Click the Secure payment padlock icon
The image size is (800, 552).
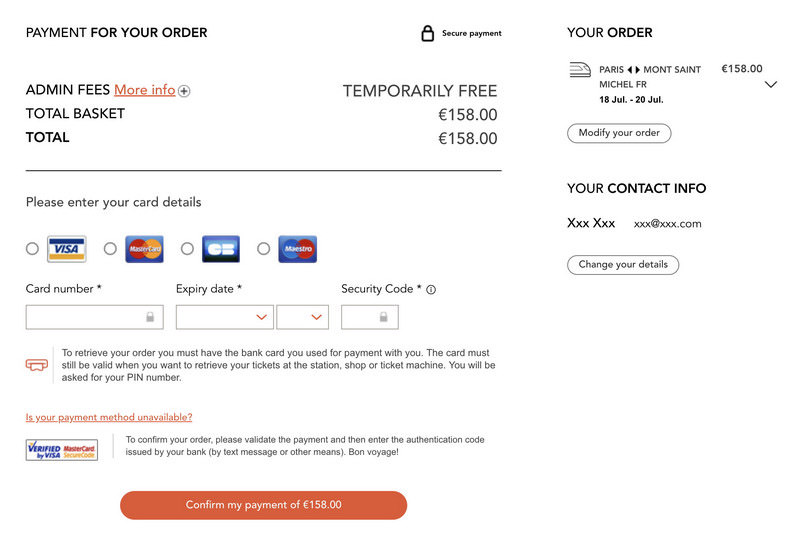click(428, 33)
